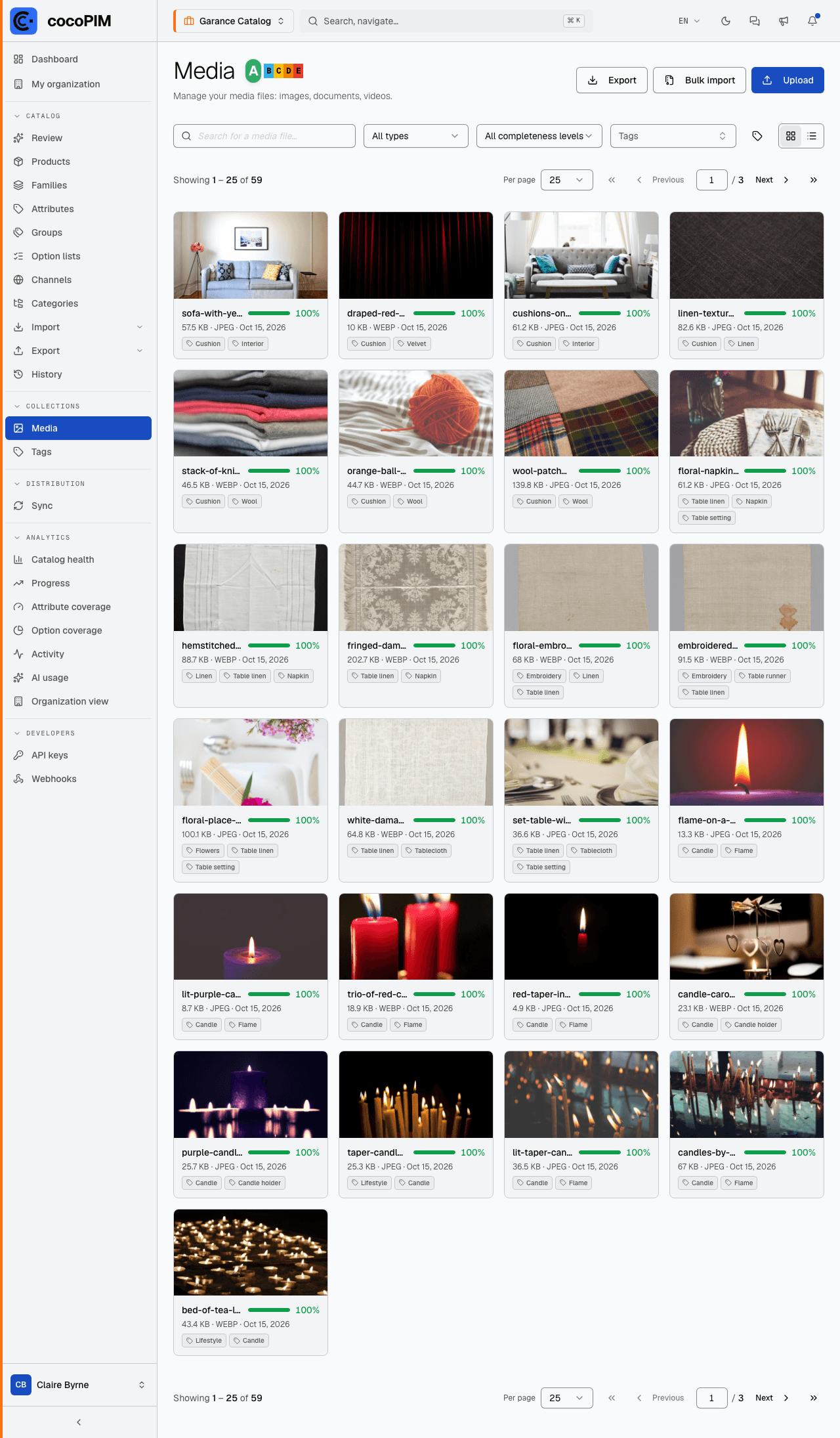Toggle dark mode moon icon

[726, 21]
